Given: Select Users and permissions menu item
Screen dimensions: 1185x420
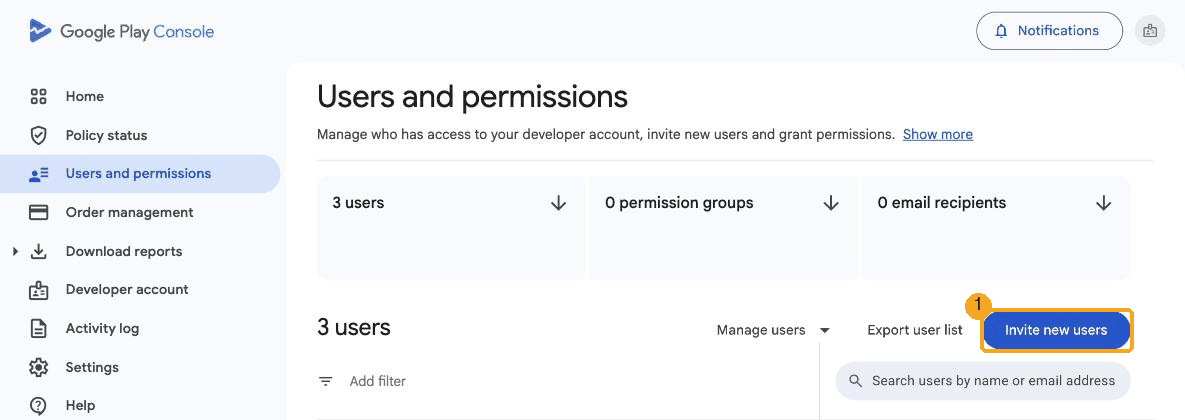Looking at the screenshot, I should (140, 174).
